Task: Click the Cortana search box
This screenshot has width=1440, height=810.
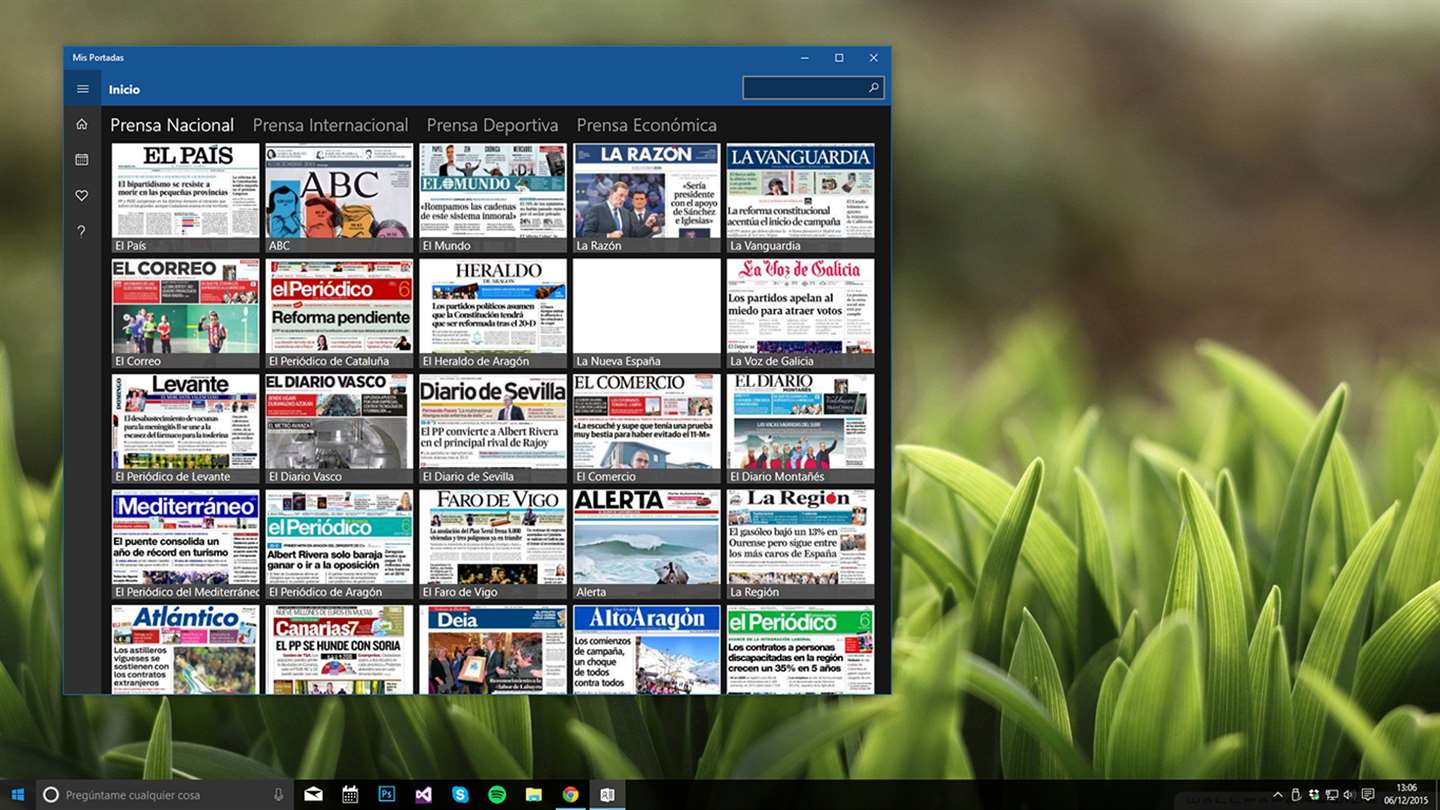Action: pyautogui.click(x=165, y=795)
